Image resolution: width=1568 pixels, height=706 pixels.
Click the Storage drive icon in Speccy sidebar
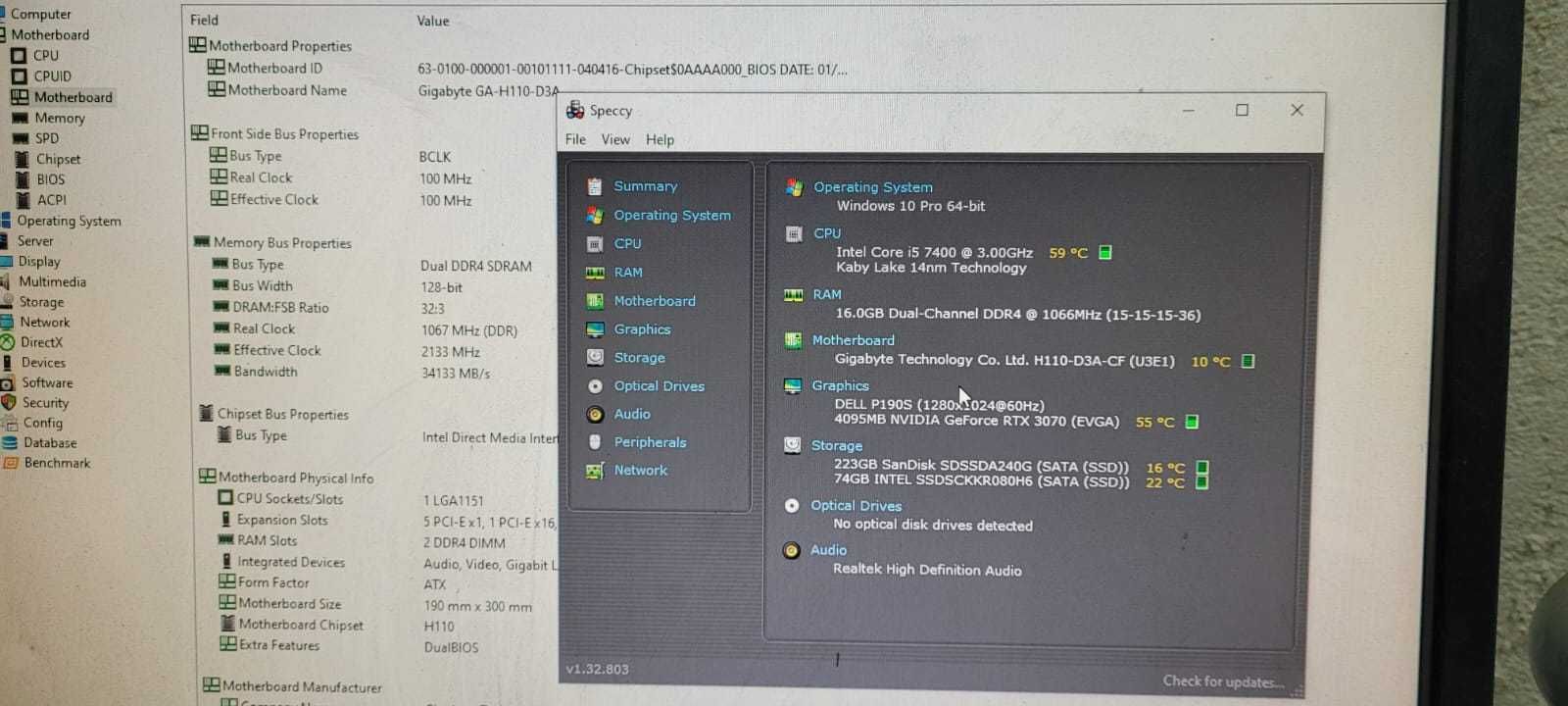pos(595,358)
